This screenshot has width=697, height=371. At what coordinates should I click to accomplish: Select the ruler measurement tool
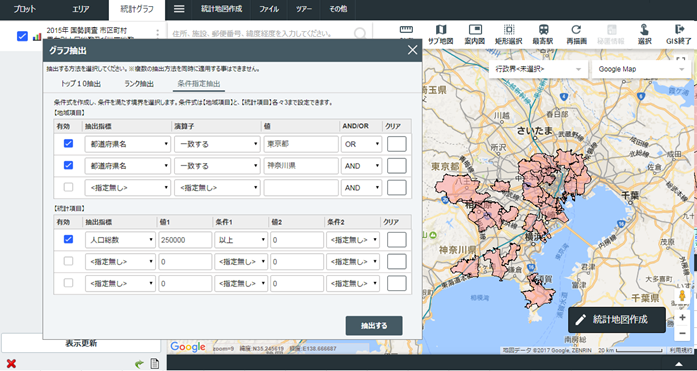[x=406, y=30]
